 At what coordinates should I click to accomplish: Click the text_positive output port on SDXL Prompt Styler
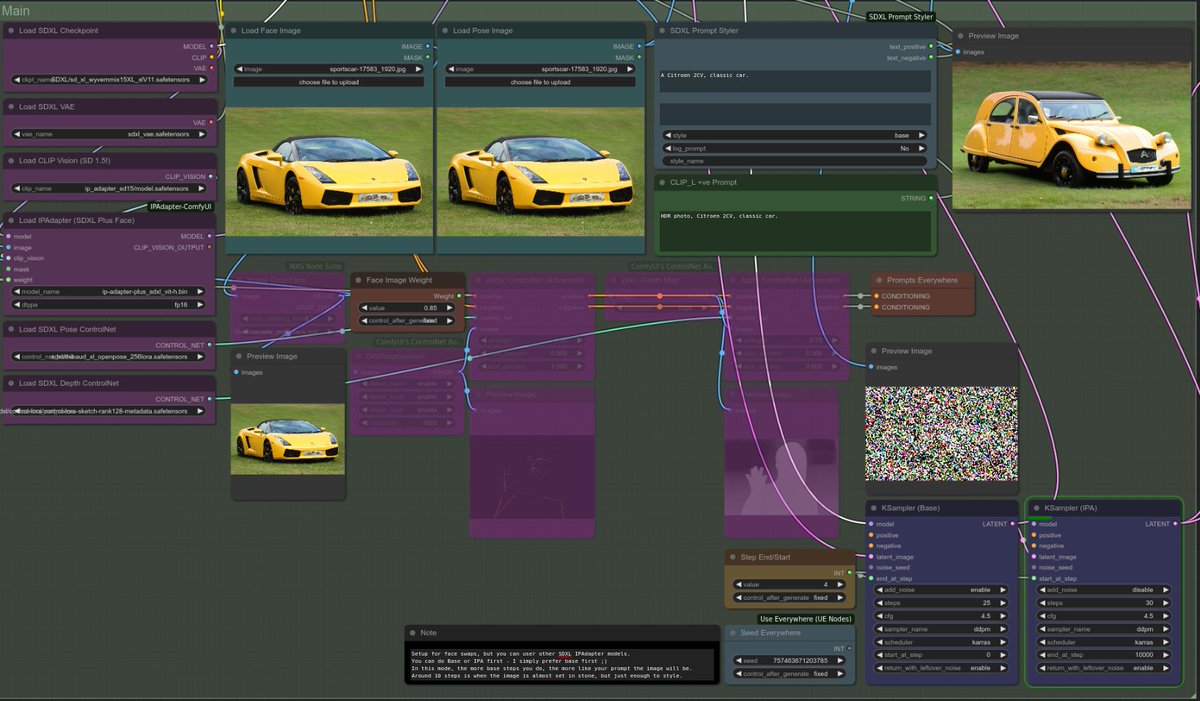931,47
